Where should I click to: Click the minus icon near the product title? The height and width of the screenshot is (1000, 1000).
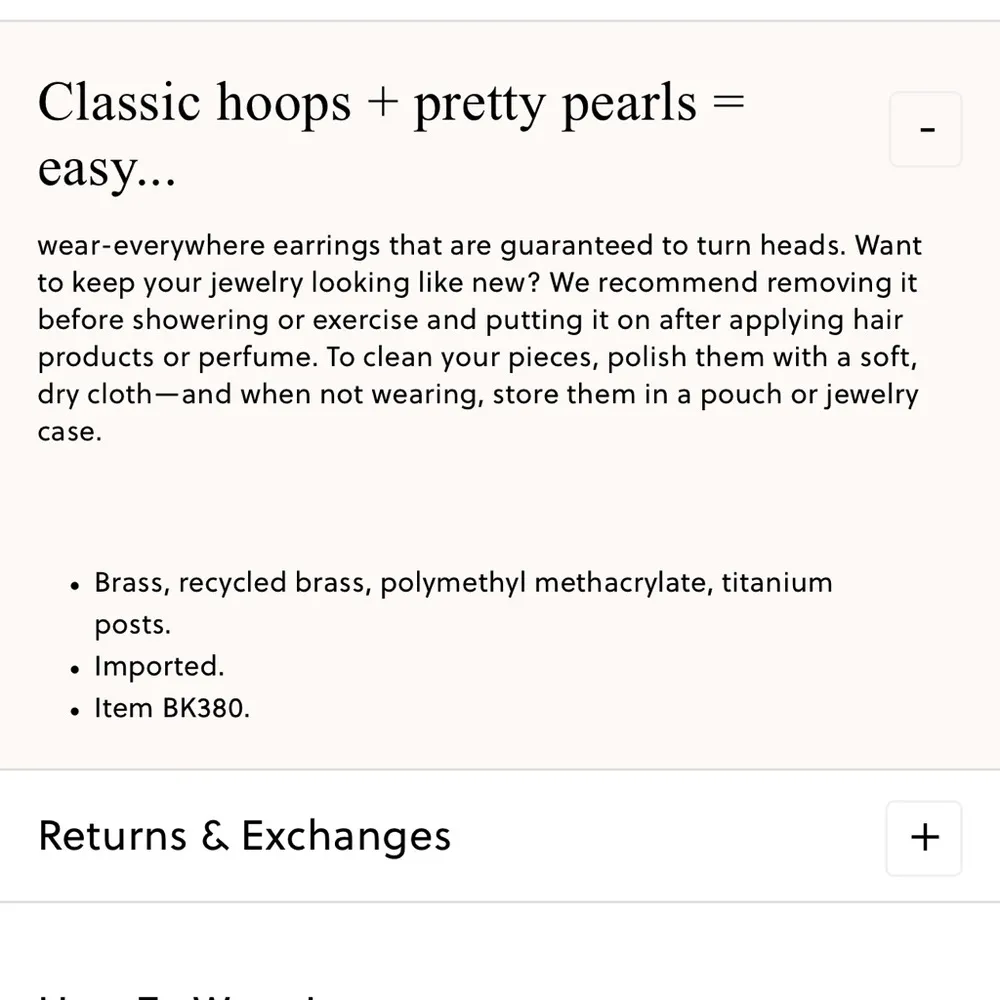tap(925, 129)
